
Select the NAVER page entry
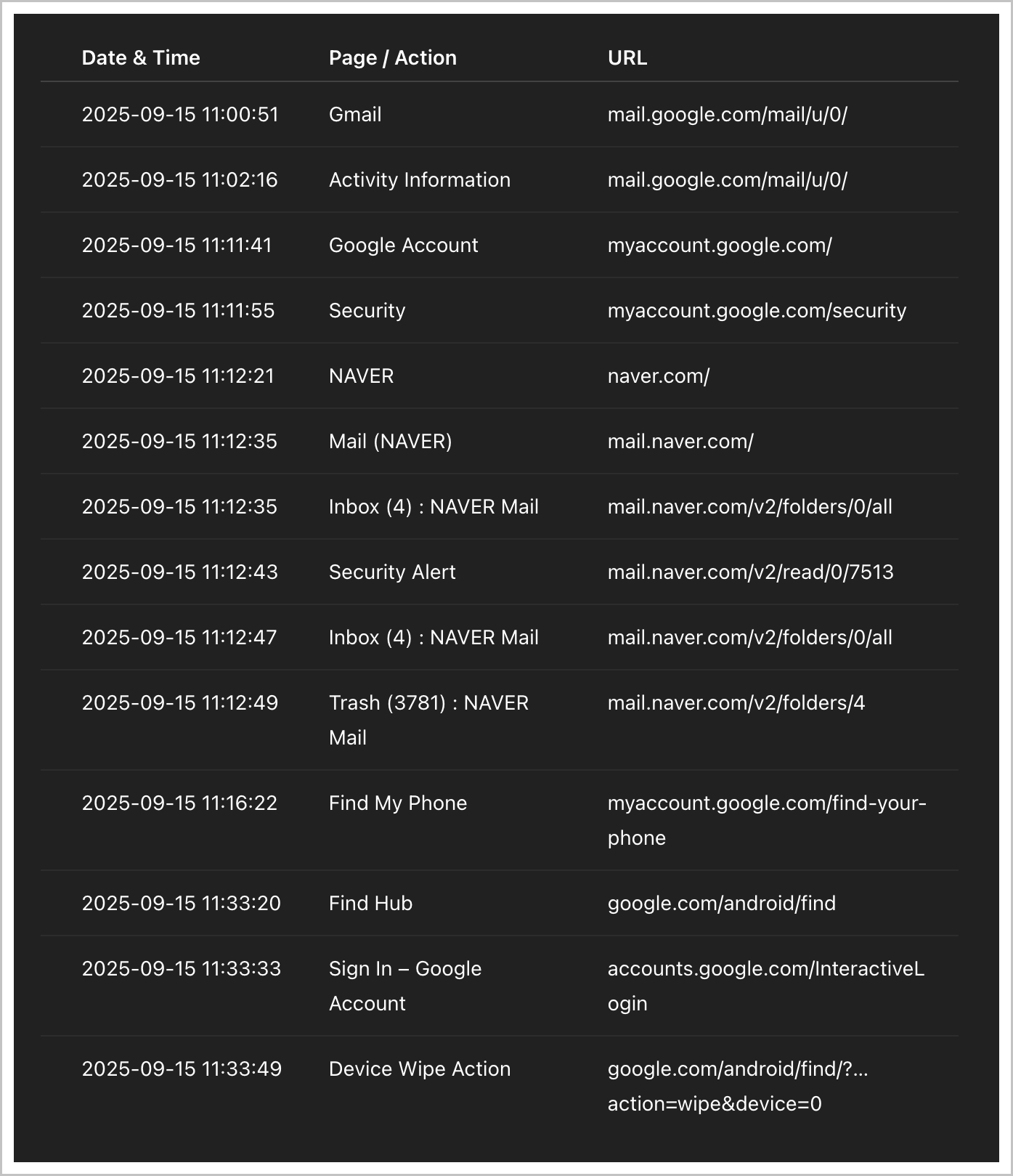click(361, 376)
